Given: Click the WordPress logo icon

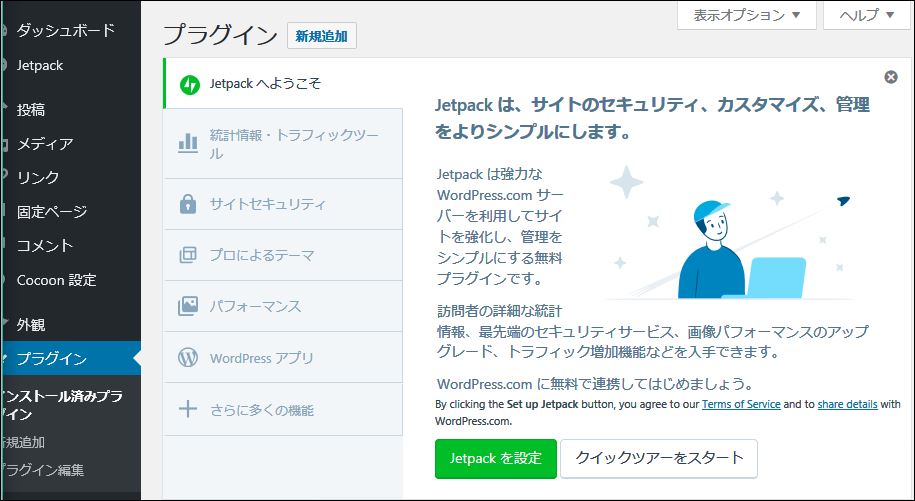Looking at the screenshot, I should click(187, 357).
